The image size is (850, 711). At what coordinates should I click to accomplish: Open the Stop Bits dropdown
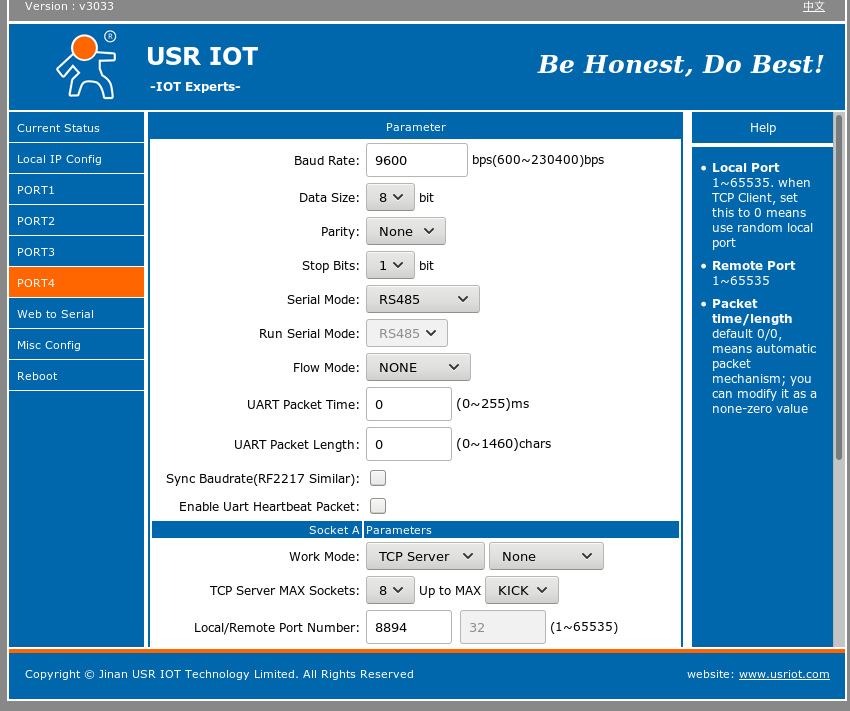click(390, 265)
